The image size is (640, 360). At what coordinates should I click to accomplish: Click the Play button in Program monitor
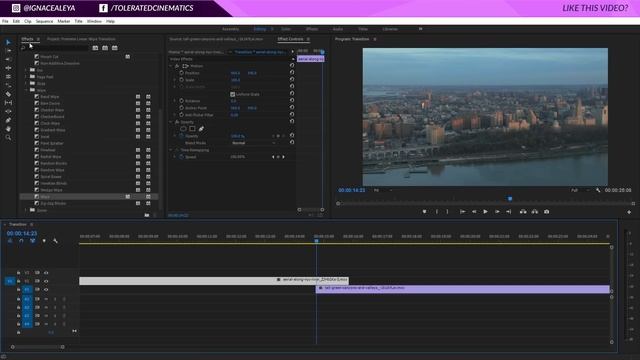(485, 211)
